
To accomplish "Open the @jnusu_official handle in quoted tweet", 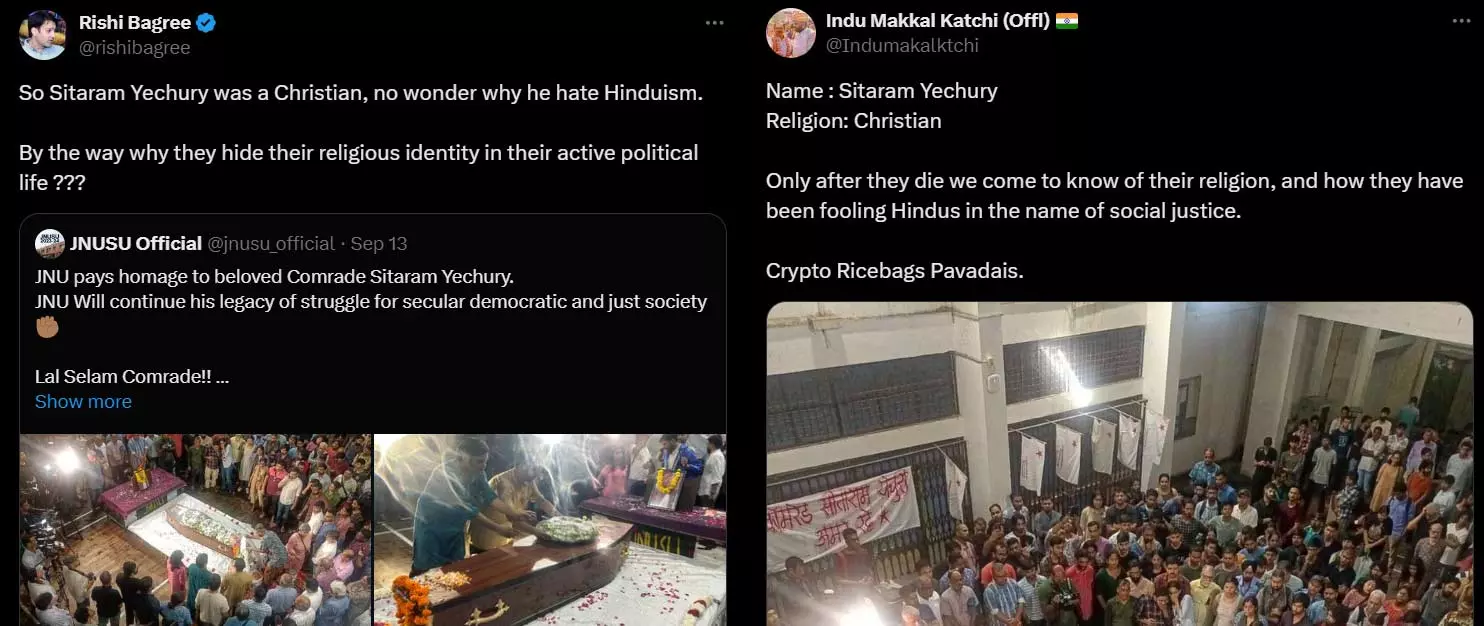I will [271, 243].
